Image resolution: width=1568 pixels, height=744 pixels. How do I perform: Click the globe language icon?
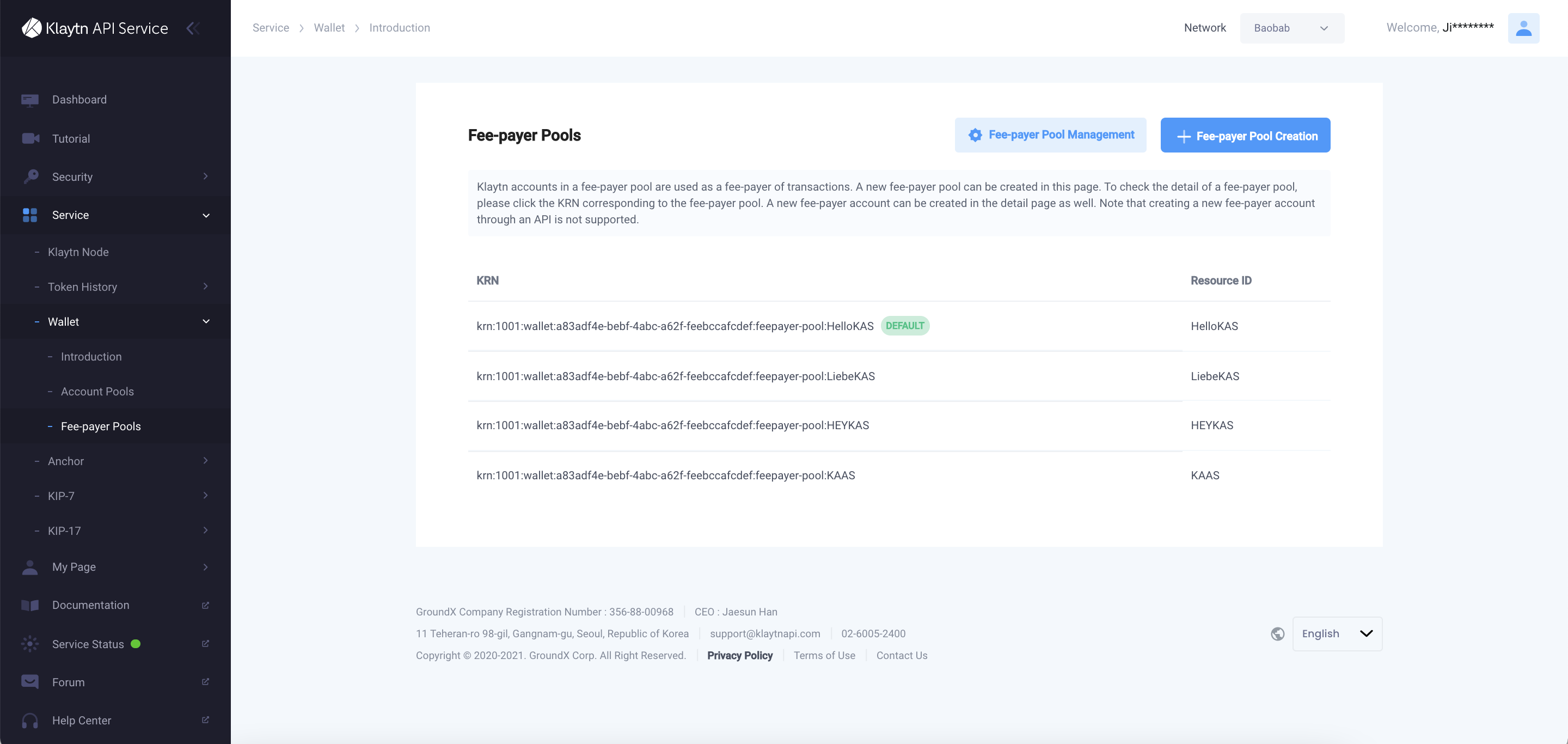pyautogui.click(x=1278, y=634)
